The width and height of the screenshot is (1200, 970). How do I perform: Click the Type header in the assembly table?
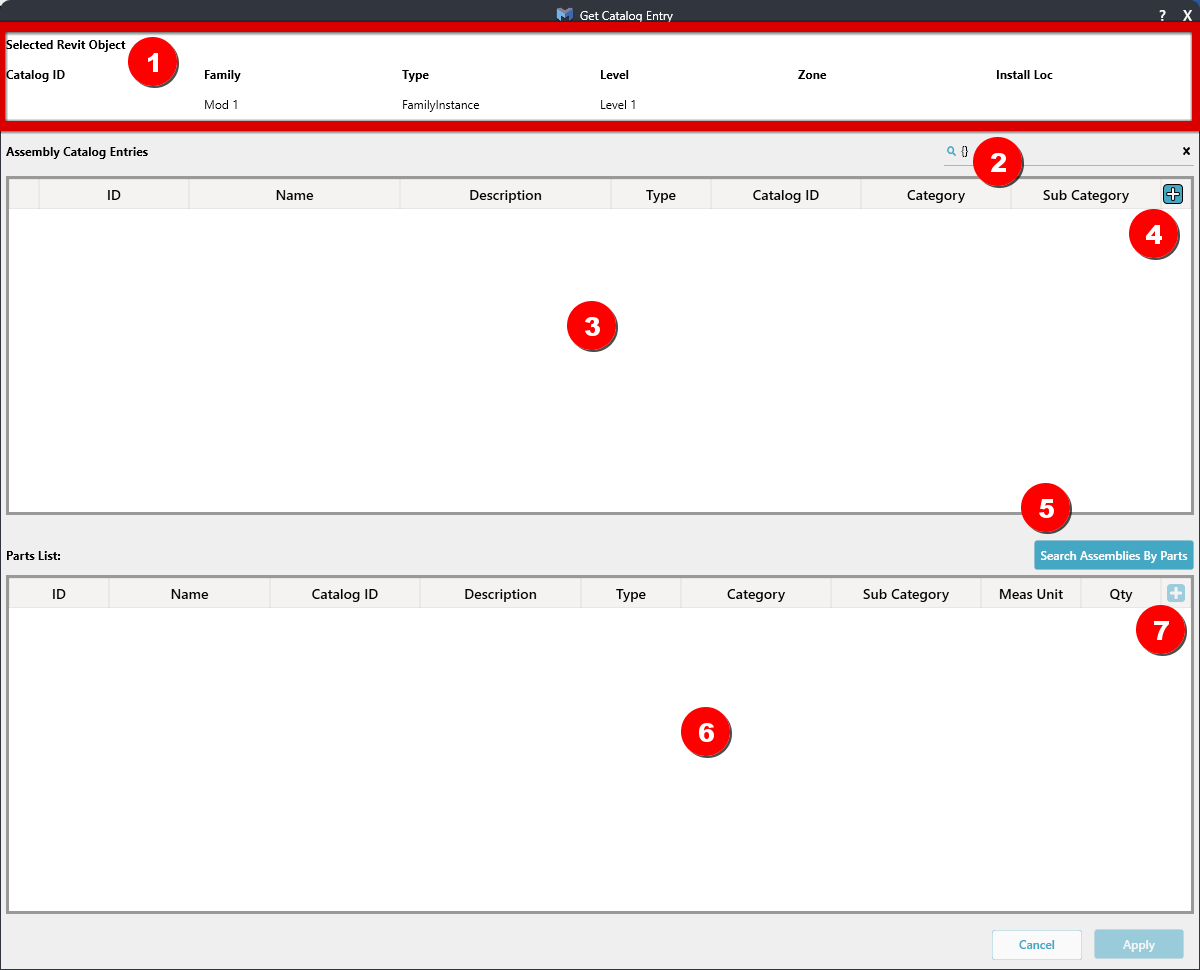coord(660,195)
